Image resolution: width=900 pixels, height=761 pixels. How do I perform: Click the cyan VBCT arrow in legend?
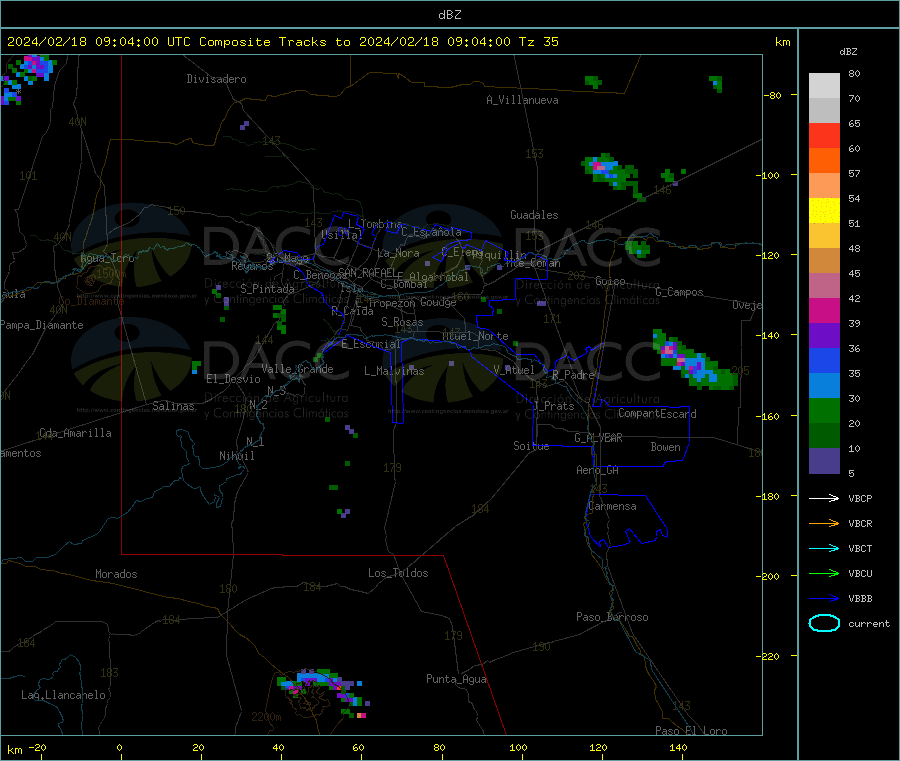[x=824, y=549]
